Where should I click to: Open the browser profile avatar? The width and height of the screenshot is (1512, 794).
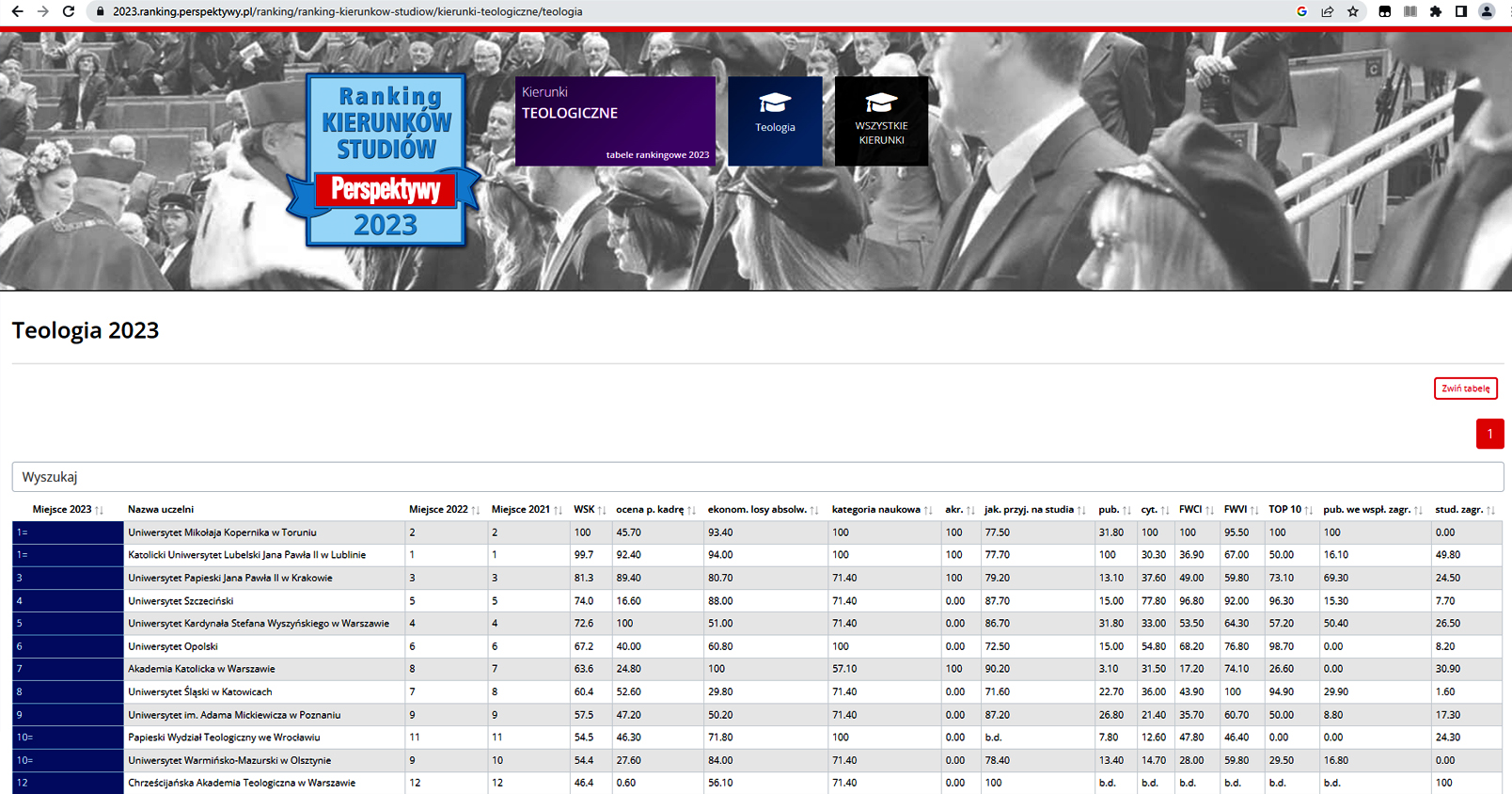1487,11
